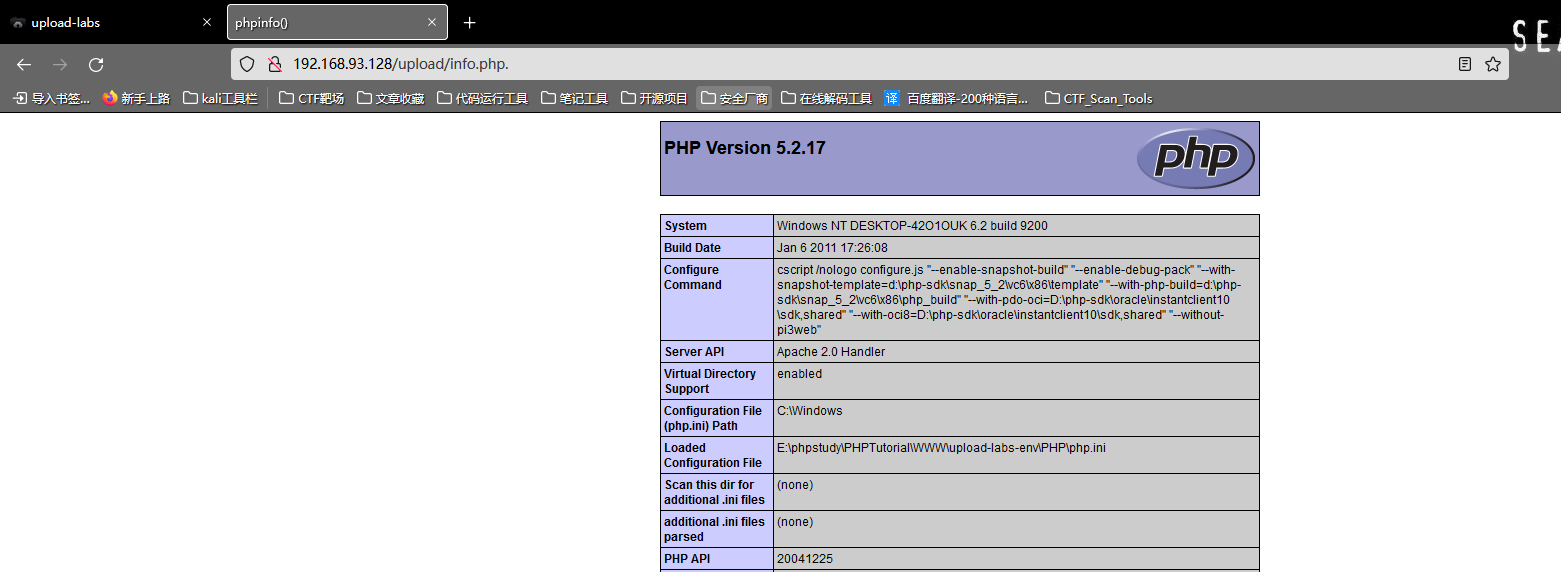Click Loaded Configuration File label
The width and height of the screenshot is (1561, 572).
click(x=713, y=455)
